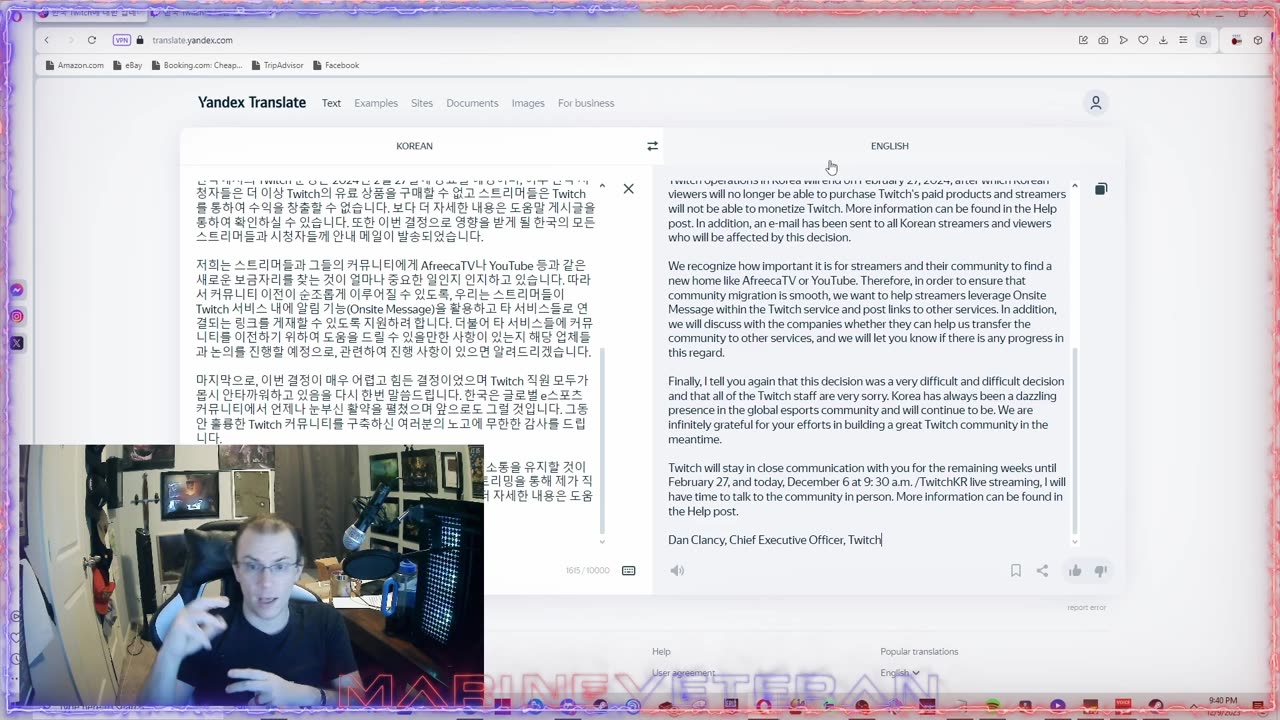This screenshot has width=1280, height=720.
Task: Open Spotify from the taskbar
Action: [x=992, y=706]
